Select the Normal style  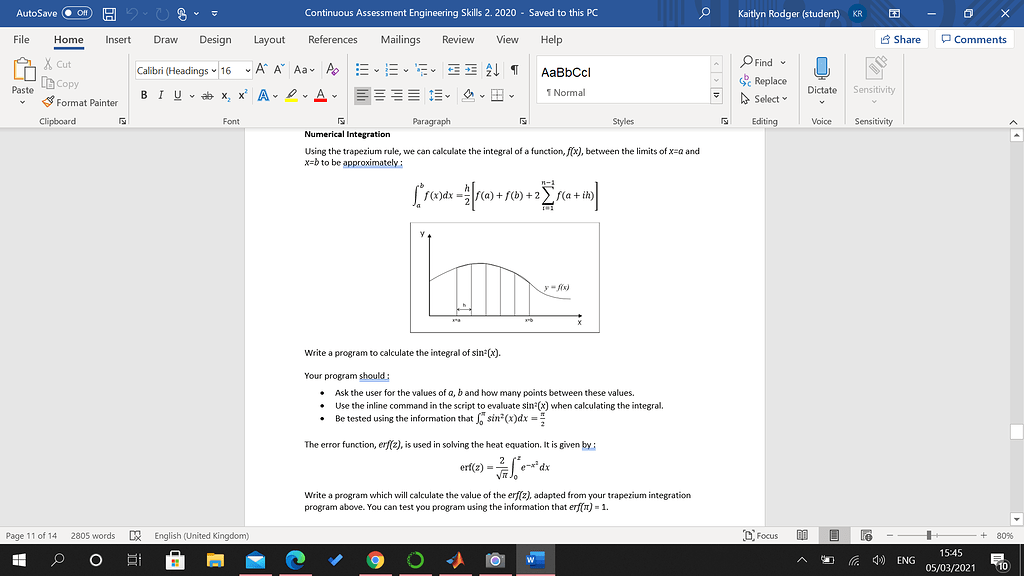[624, 80]
